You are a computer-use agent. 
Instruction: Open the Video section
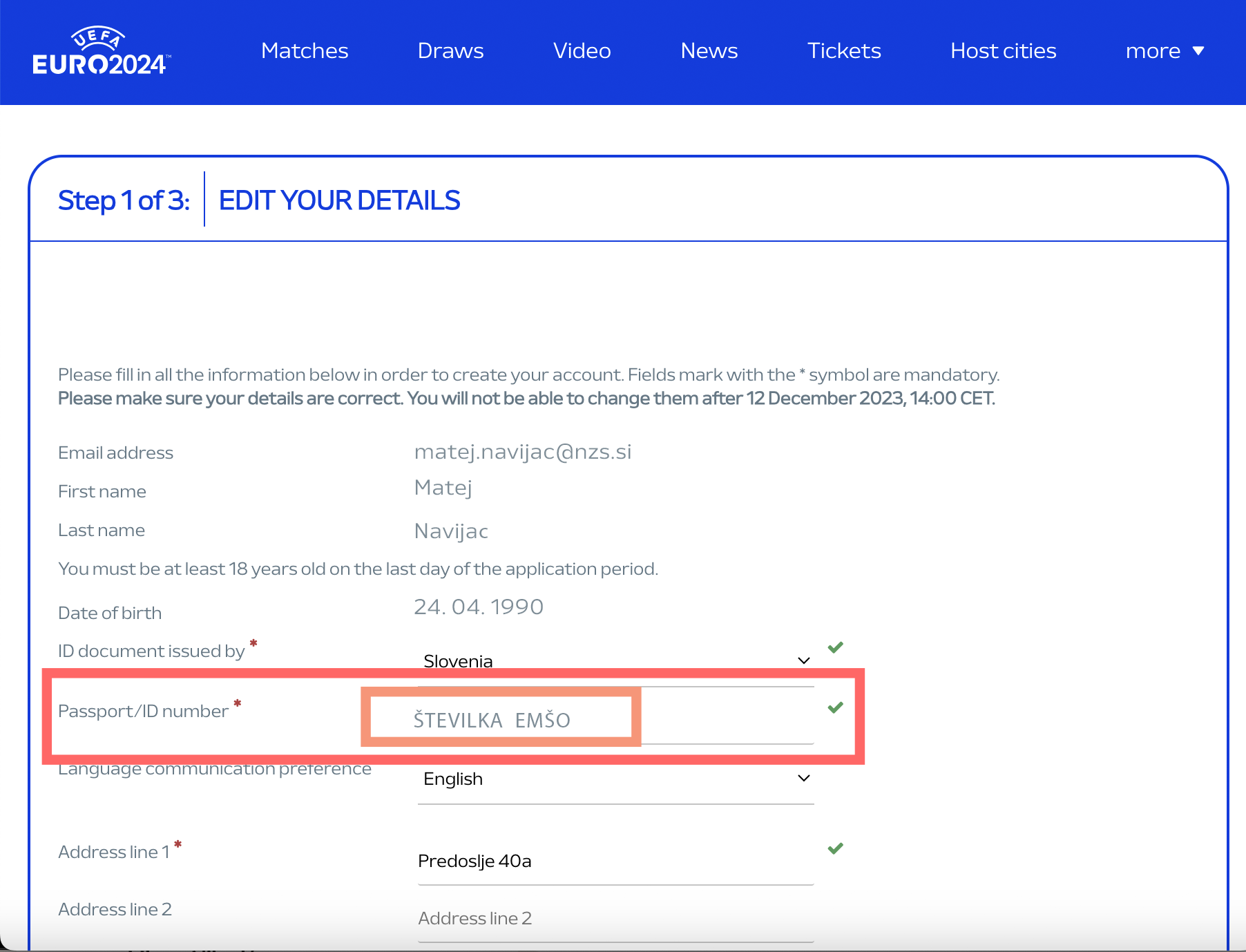[582, 51]
